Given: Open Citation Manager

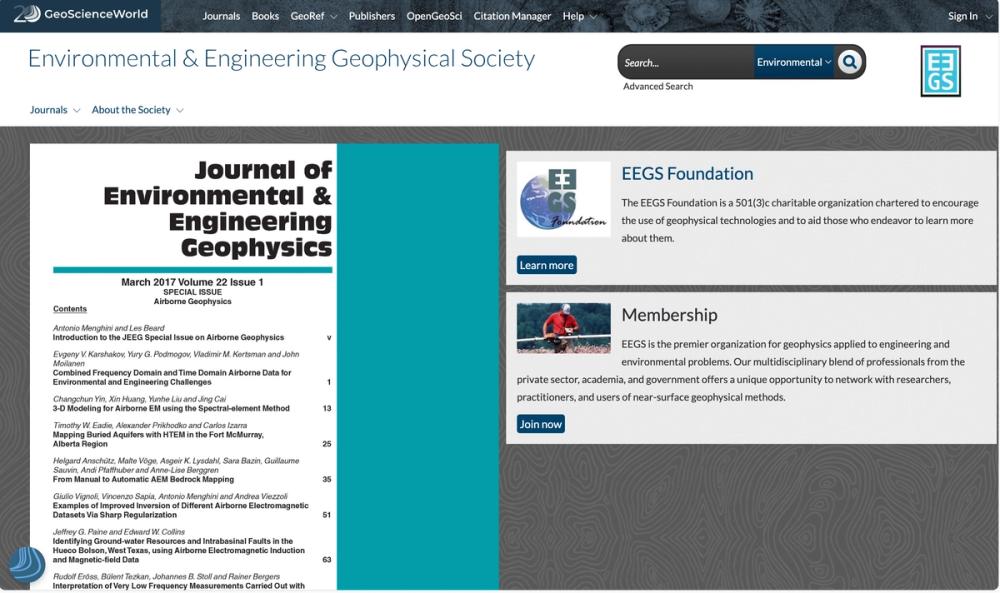Looking at the screenshot, I should (512, 16).
